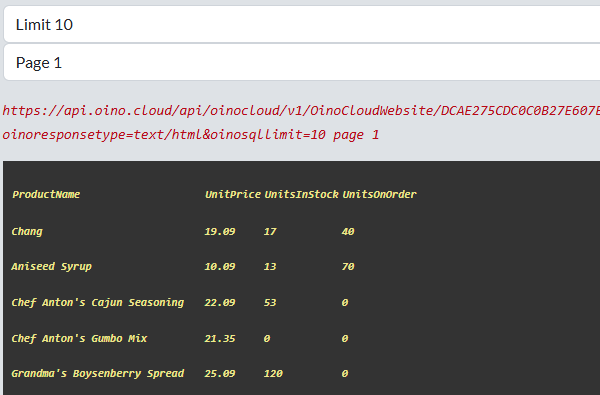
Task: Select the Limit 10 field
Action: (x=302, y=24)
